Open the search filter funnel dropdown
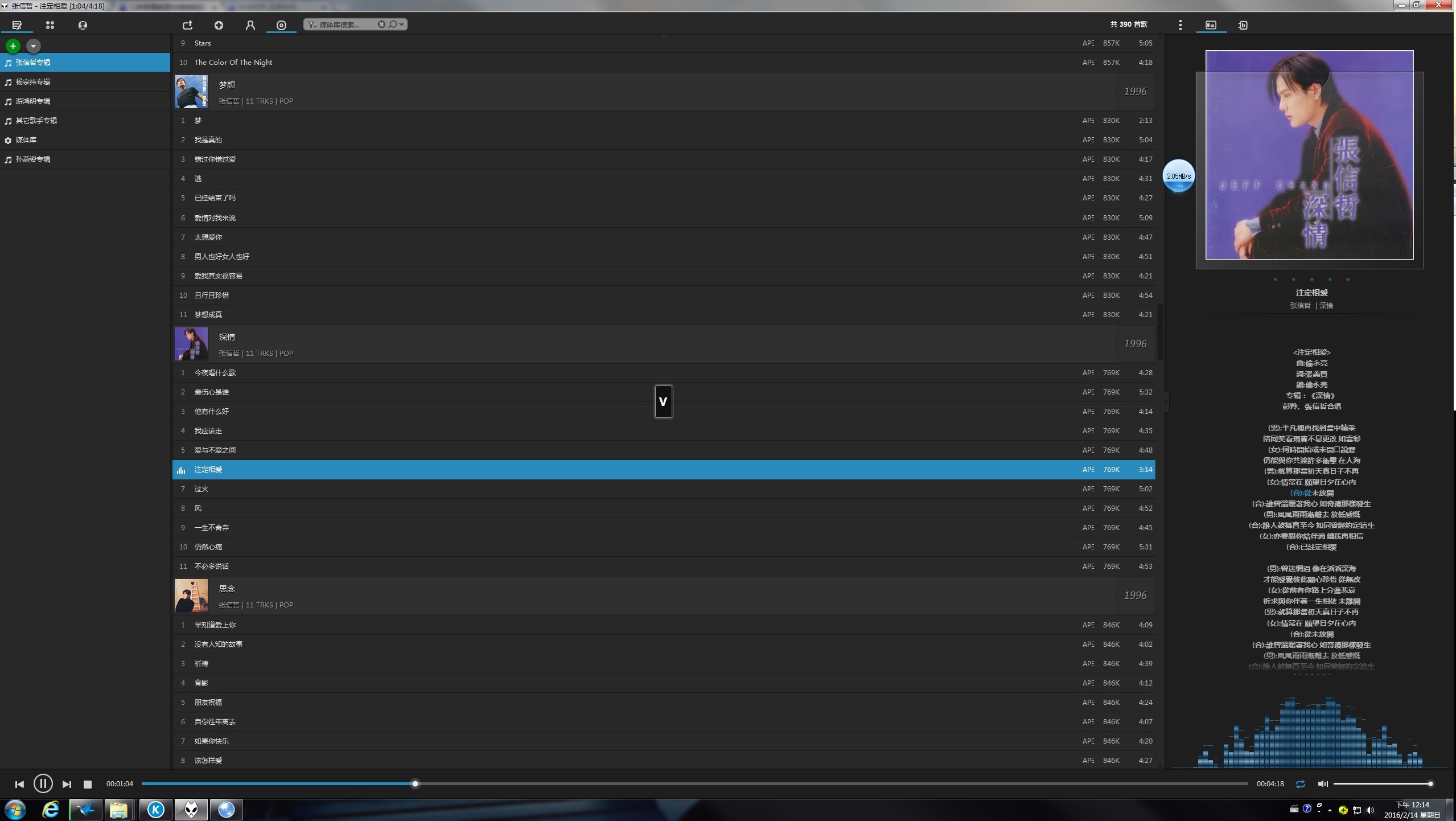This screenshot has width=1456, height=821. click(312, 24)
